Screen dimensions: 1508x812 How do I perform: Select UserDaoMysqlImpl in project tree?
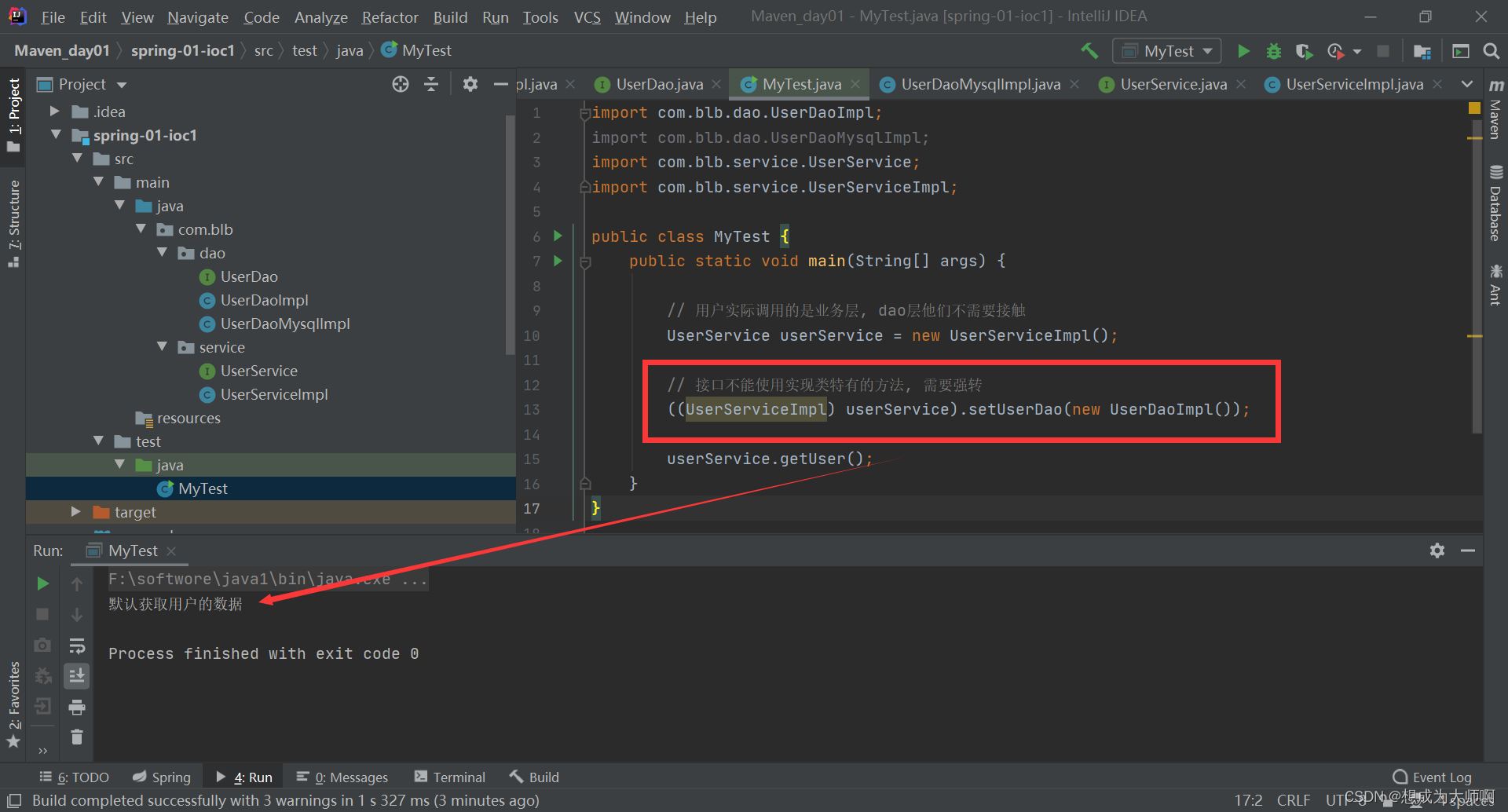[x=284, y=324]
